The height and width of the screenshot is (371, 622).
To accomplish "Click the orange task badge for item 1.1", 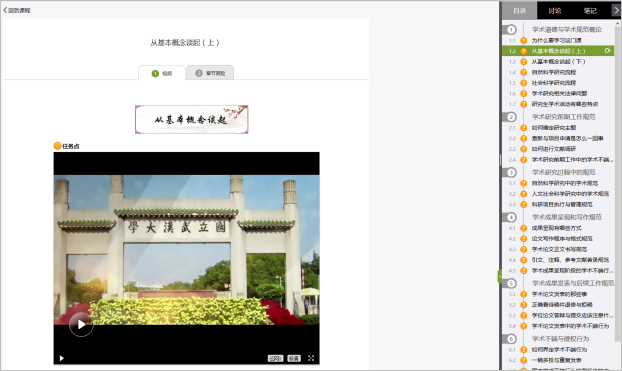I will (x=524, y=40).
